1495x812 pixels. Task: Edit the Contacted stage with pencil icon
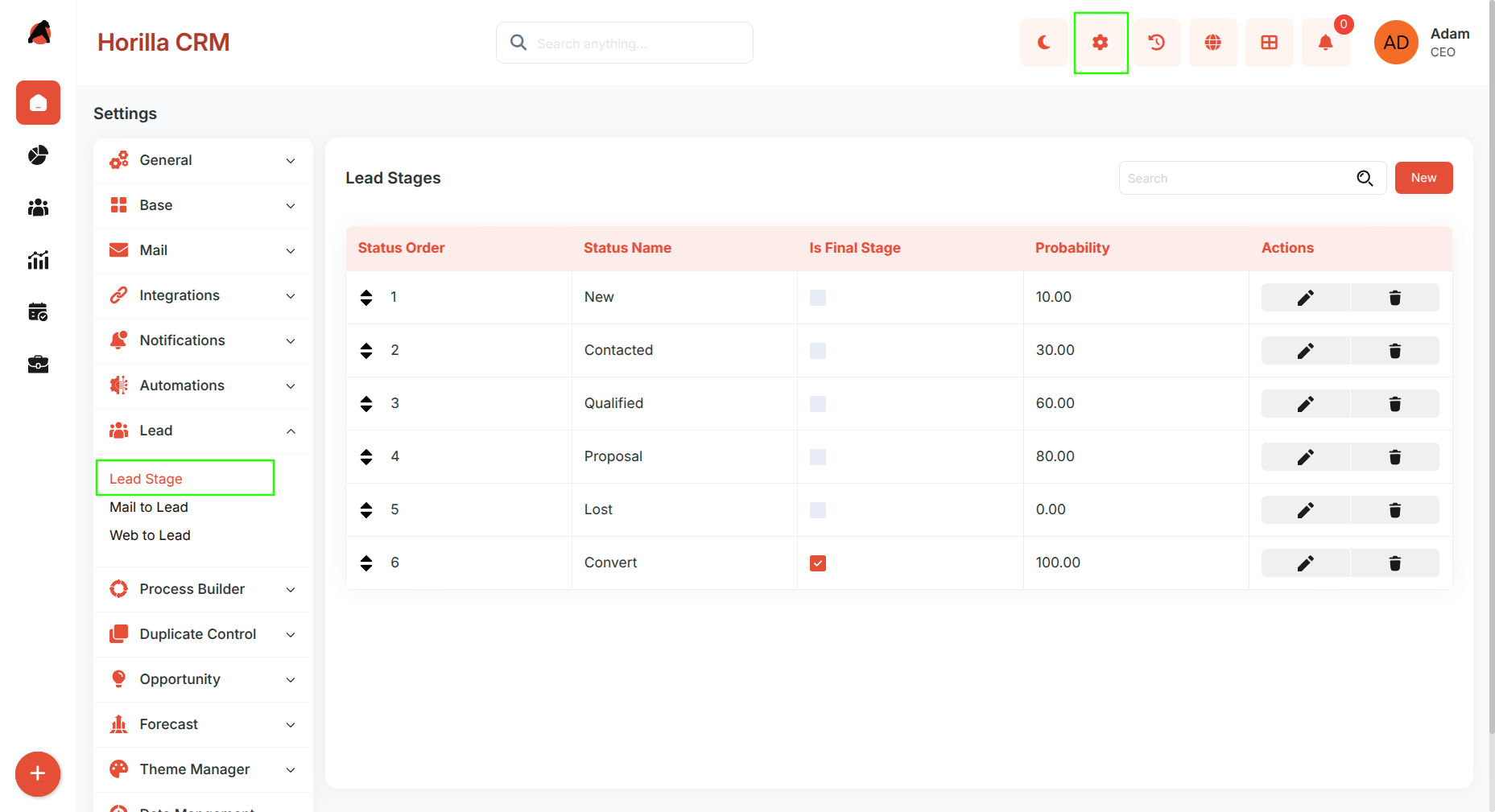(x=1305, y=350)
